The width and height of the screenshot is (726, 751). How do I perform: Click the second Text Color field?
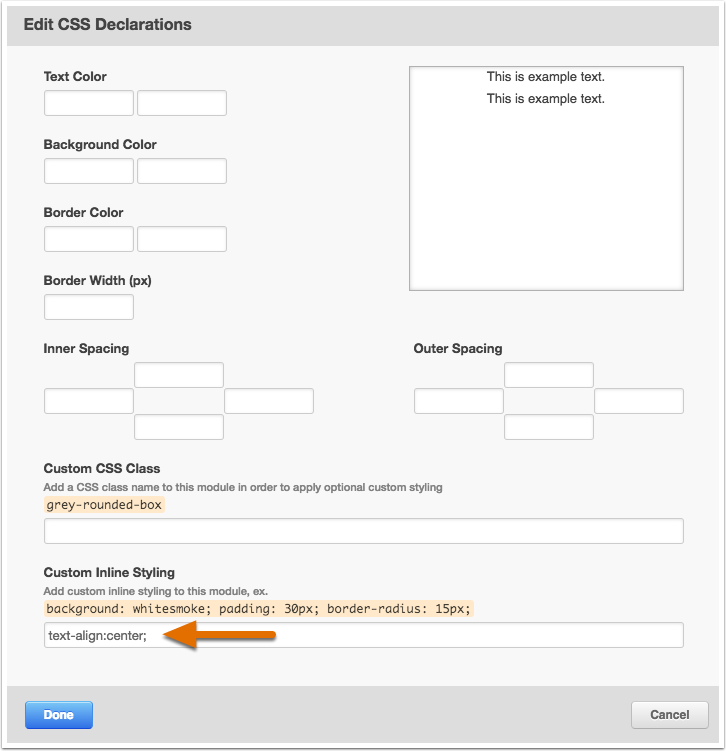(182, 103)
